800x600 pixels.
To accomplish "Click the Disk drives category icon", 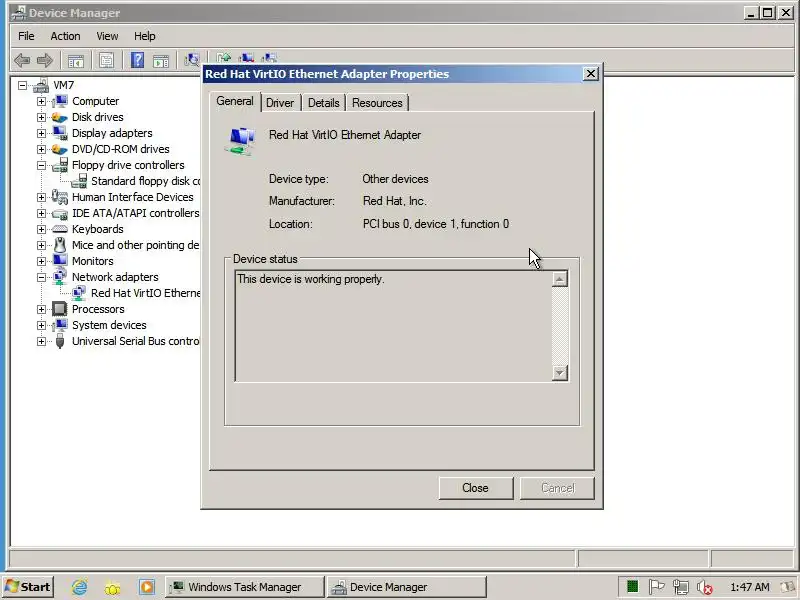I will pyautogui.click(x=60, y=117).
